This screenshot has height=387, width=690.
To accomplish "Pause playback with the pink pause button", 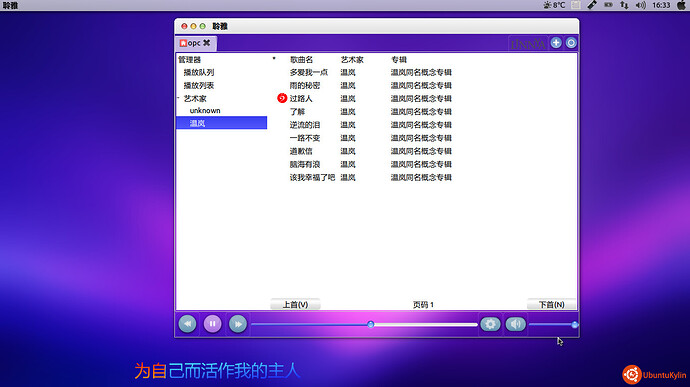I will (213, 324).
